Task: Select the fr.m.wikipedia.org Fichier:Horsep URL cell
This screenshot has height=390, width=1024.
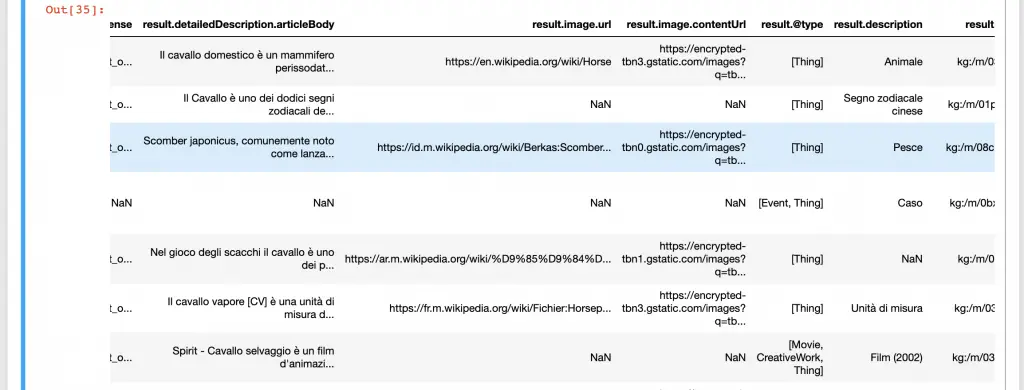Action: point(500,308)
